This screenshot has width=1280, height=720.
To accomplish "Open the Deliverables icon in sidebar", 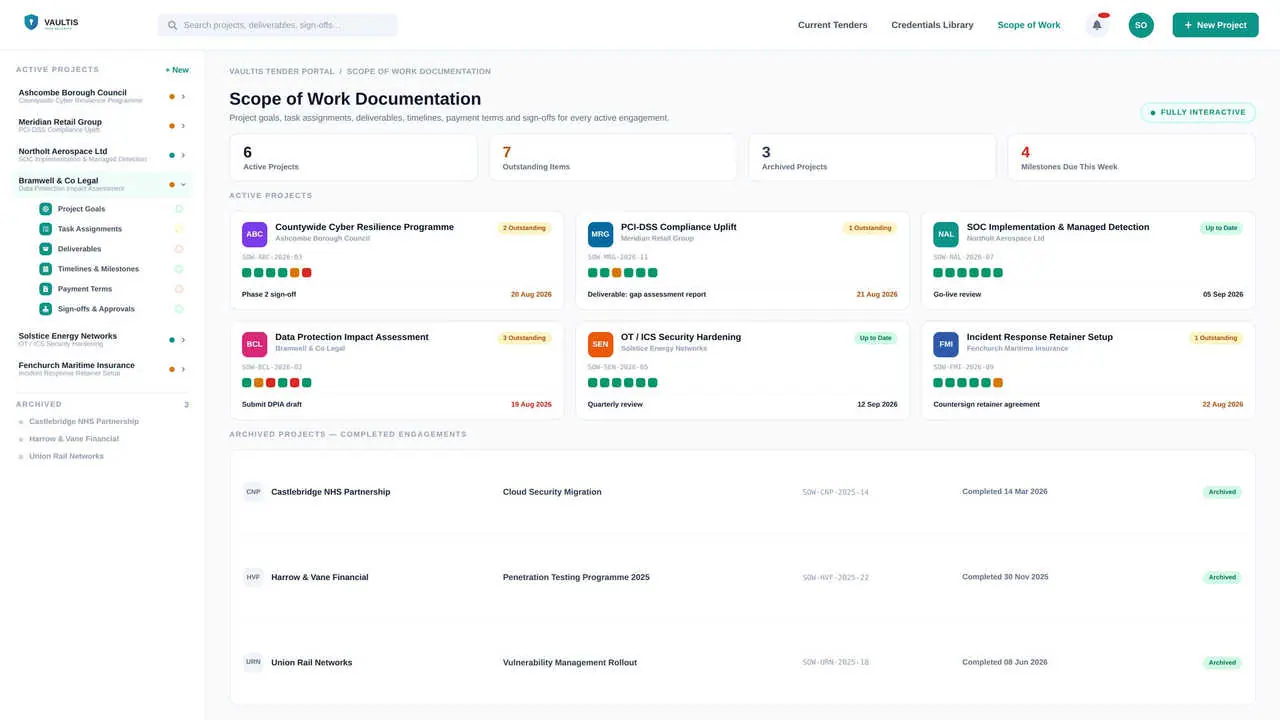I will coord(45,249).
